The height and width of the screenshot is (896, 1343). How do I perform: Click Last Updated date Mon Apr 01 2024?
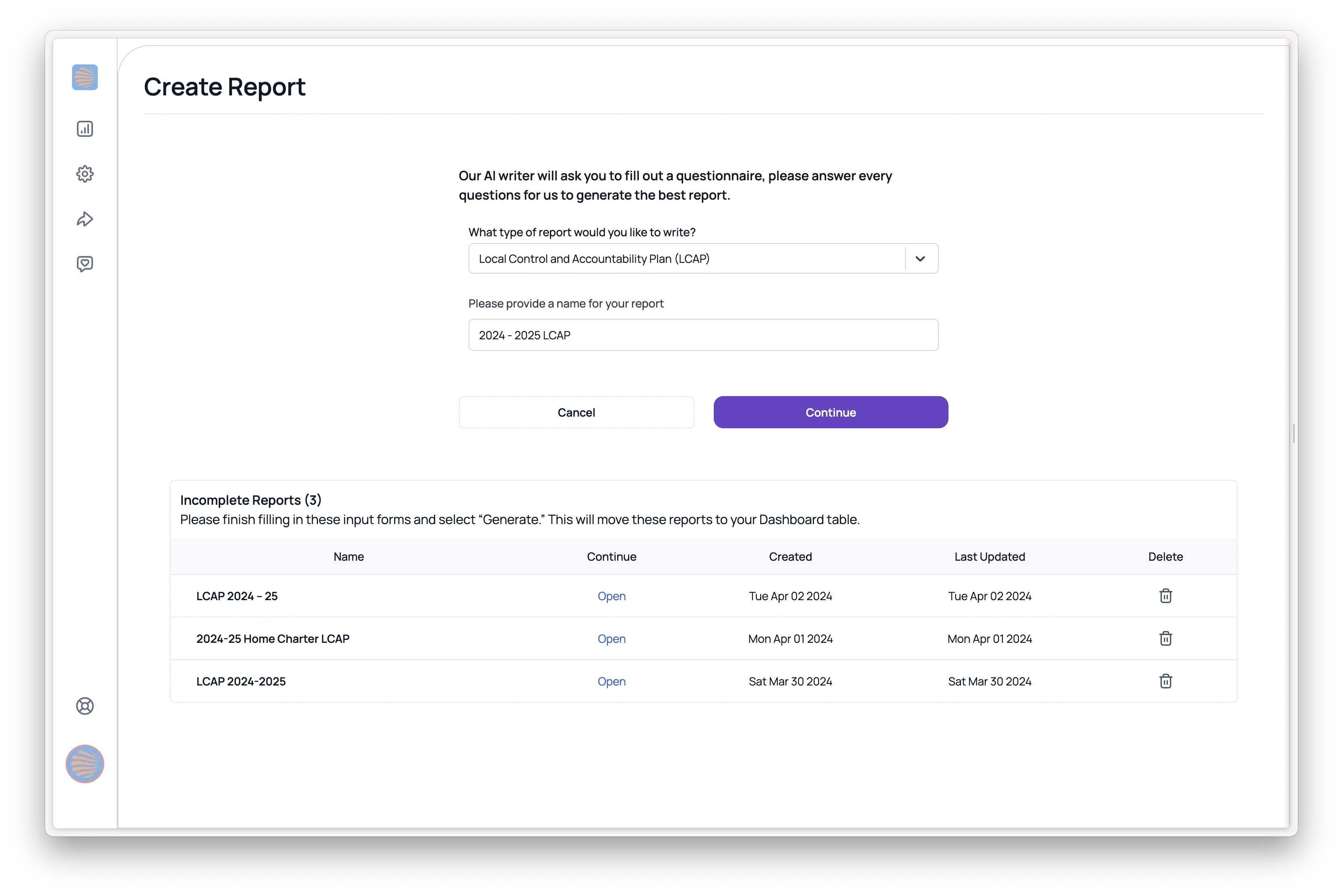(x=990, y=639)
